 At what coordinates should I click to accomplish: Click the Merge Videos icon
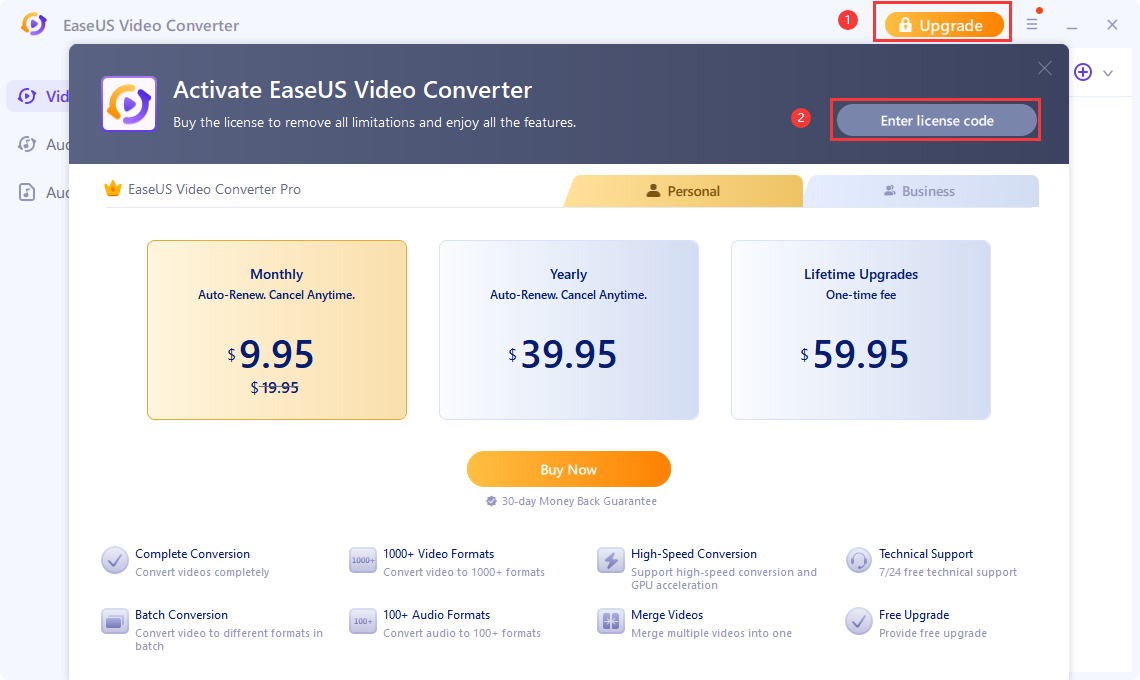point(611,622)
